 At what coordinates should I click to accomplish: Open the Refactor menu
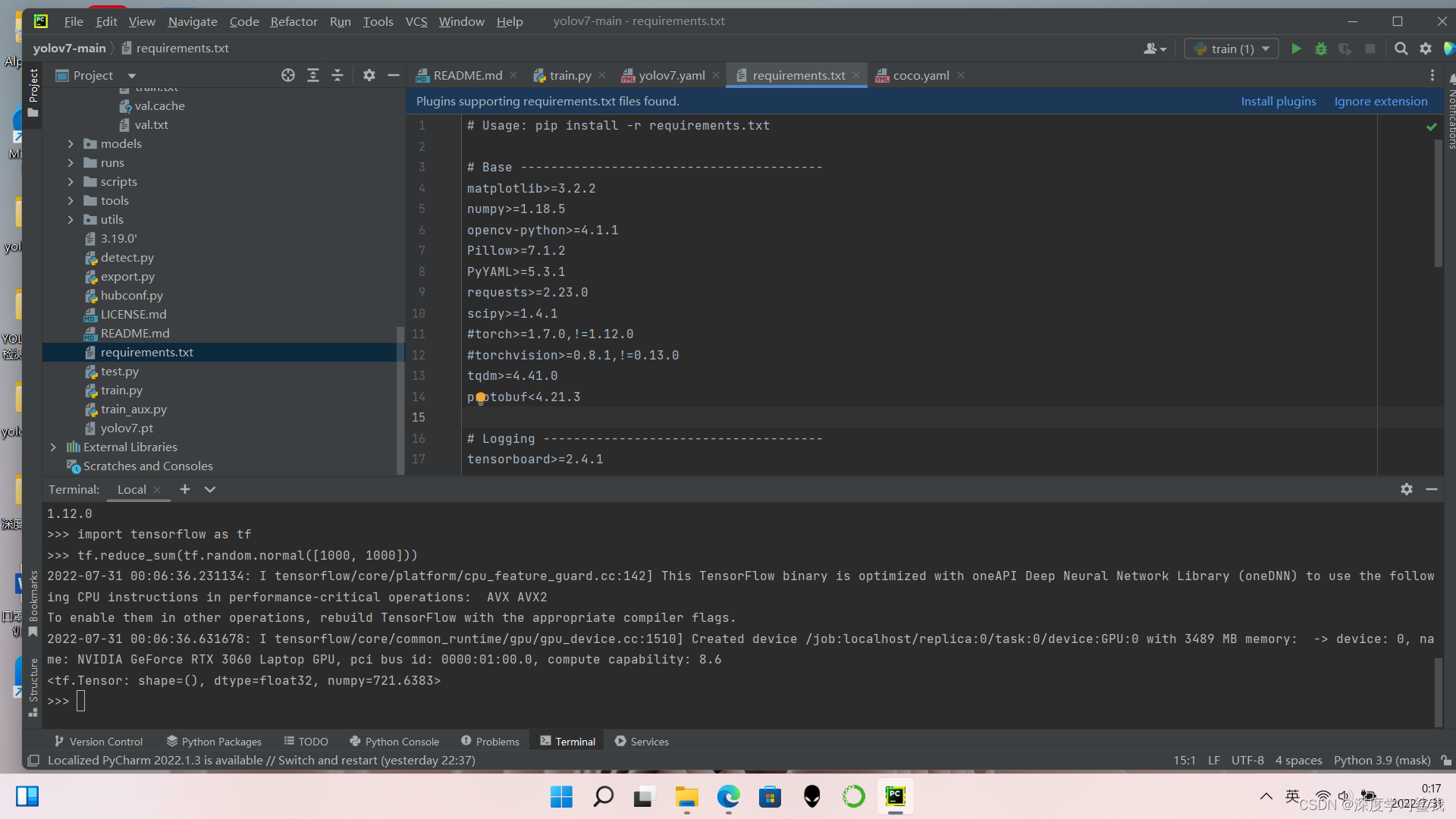click(x=293, y=21)
